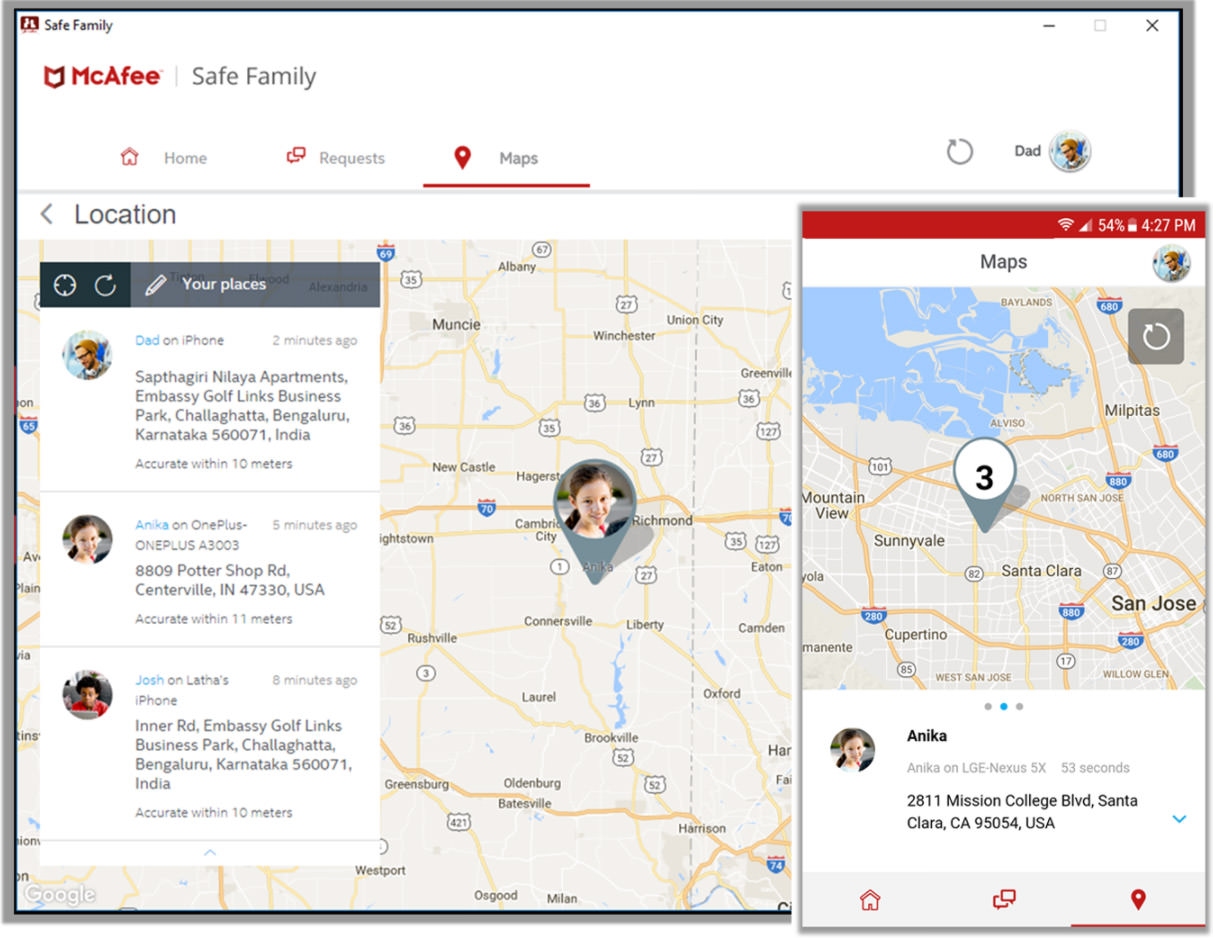Click the Safe Family app icon in title bar
This screenshot has width=1213, height=938.
point(29,24)
